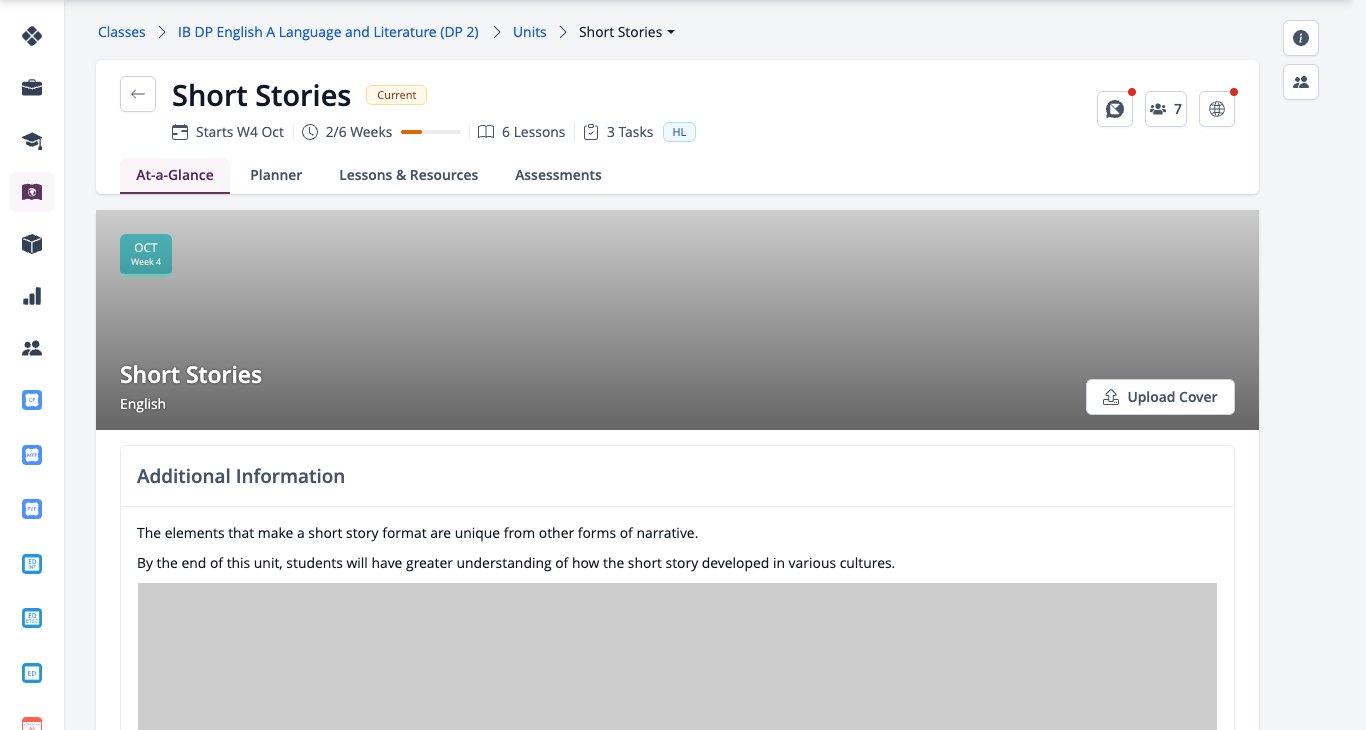This screenshot has width=1366, height=730.
Task: Switch to the Planner tab
Action: tap(276, 175)
